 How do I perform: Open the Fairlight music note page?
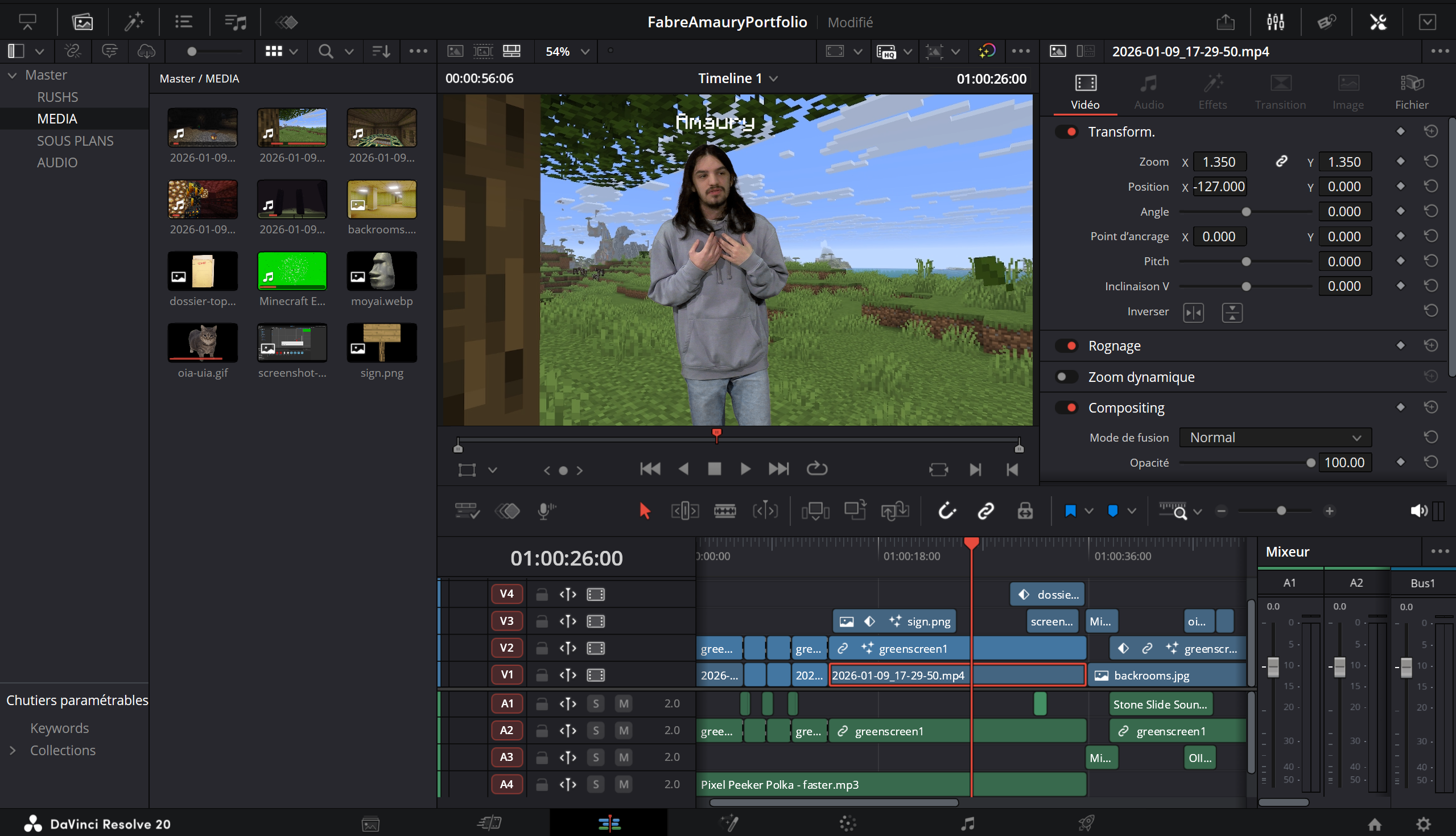click(x=968, y=823)
